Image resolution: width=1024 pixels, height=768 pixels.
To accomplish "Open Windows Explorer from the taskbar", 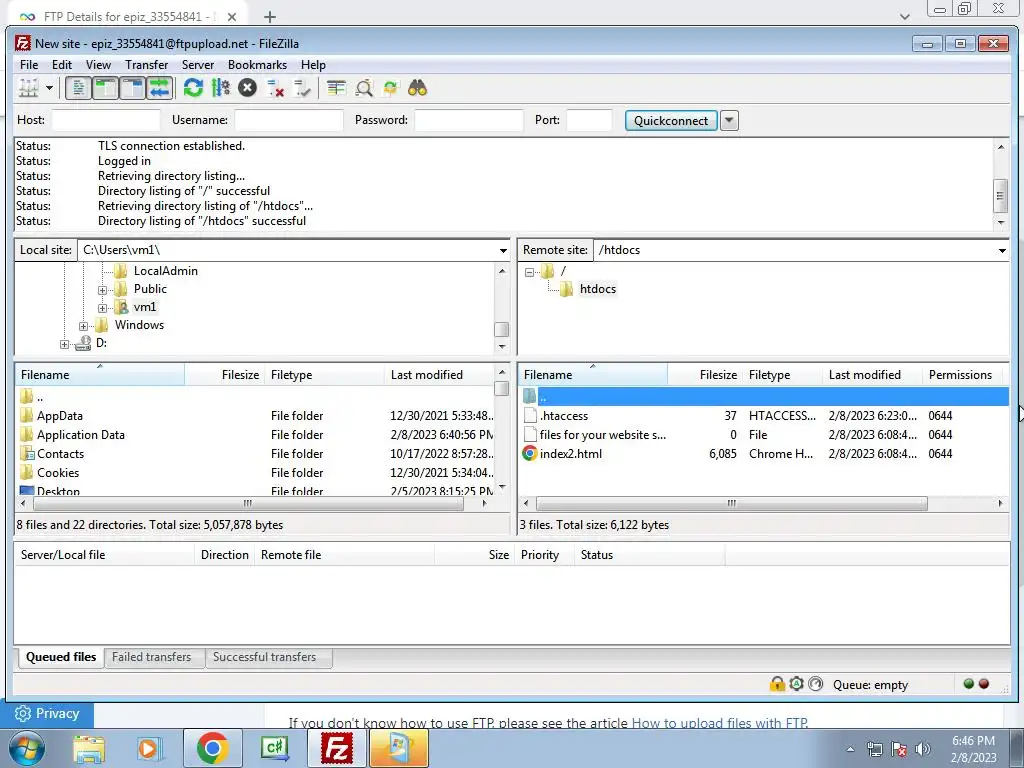I will (89, 748).
